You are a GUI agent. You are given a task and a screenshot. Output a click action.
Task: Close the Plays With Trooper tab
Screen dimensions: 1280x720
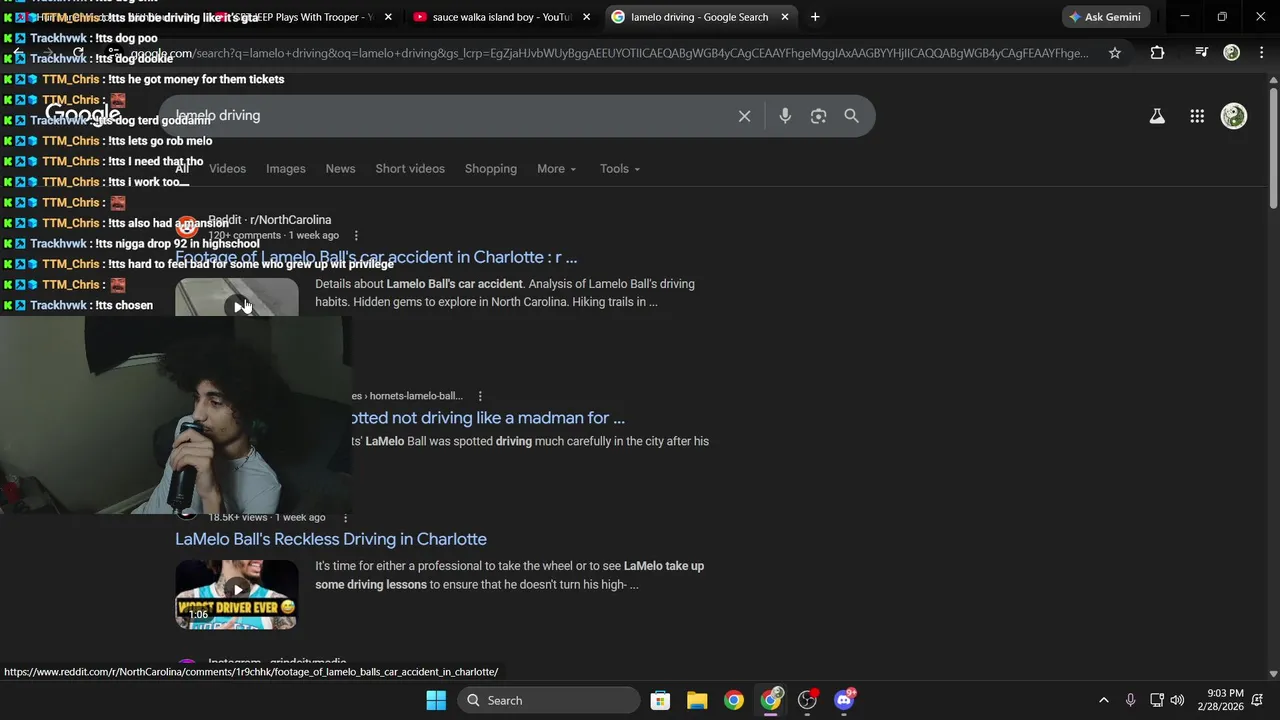(x=388, y=17)
